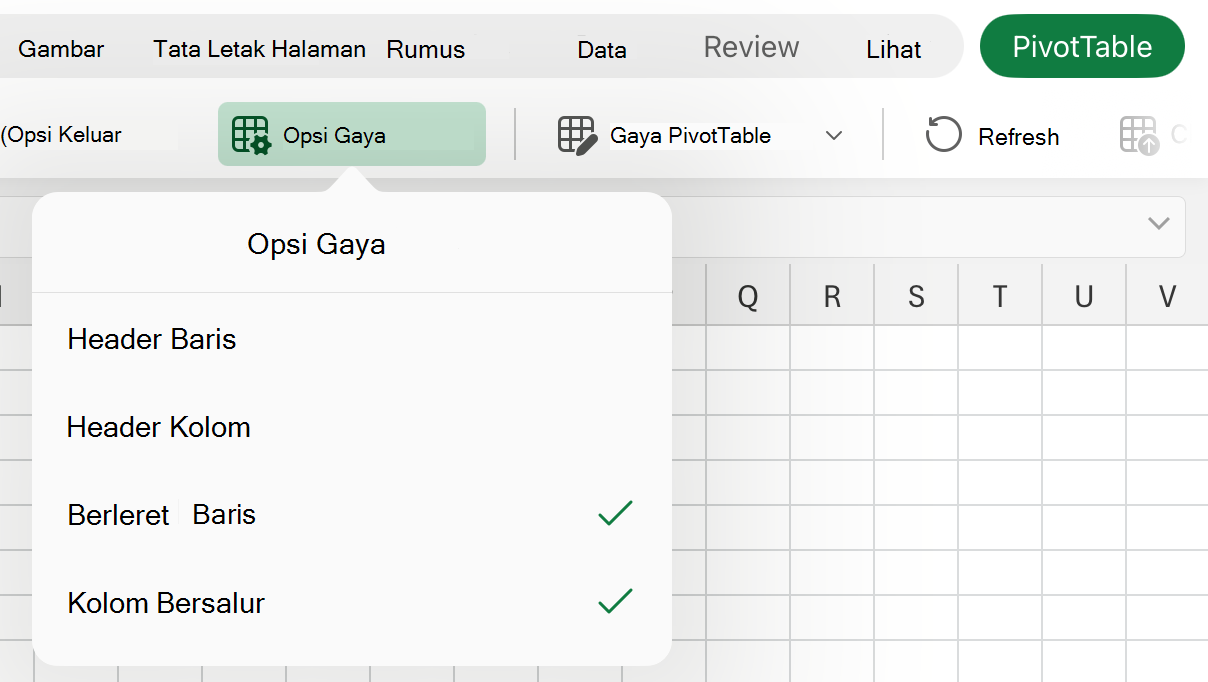Image resolution: width=1208 pixels, height=682 pixels.
Task: Click the dimmed table icon right of Refresh
Action: click(x=1139, y=135)
